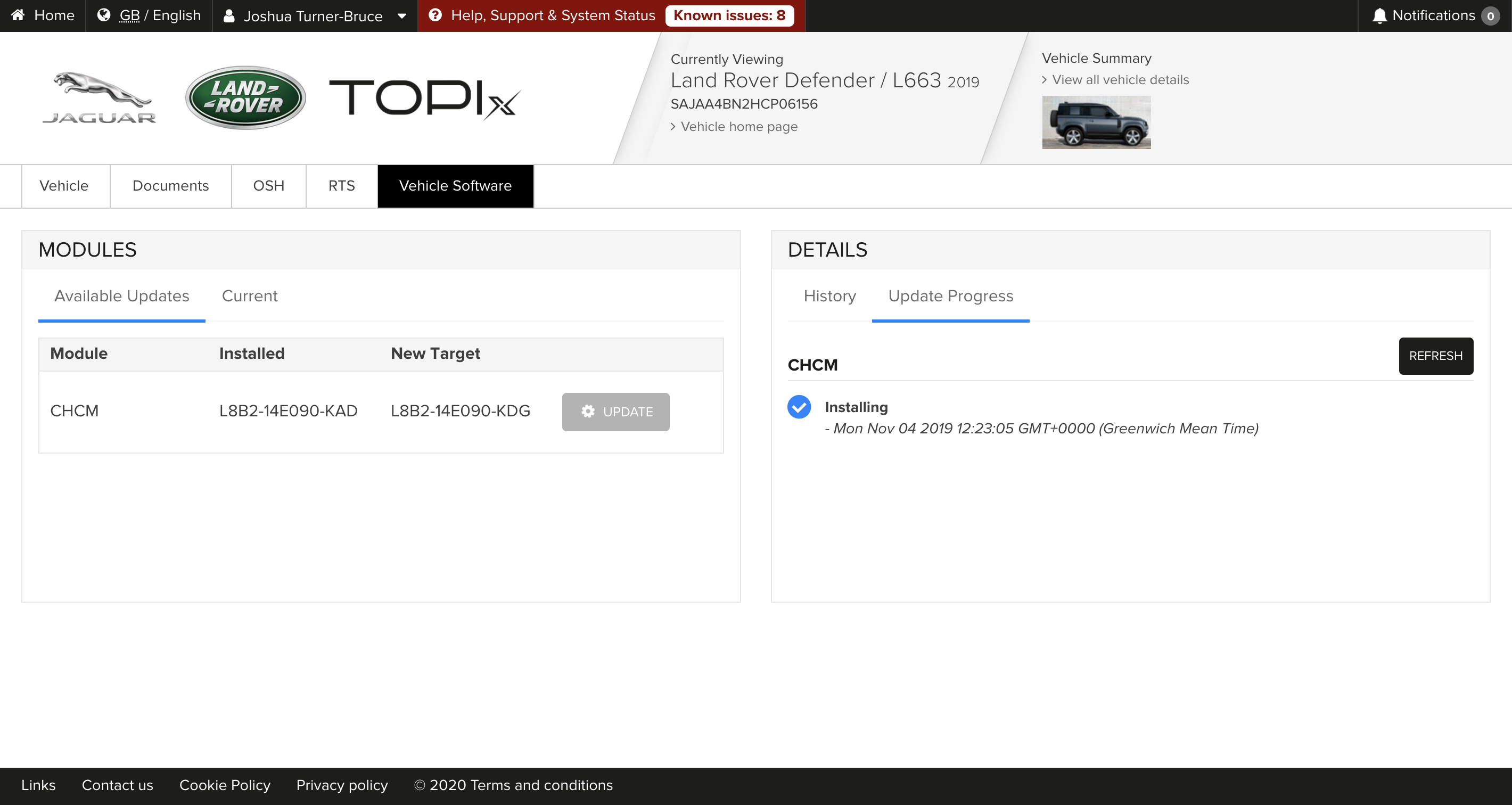
Task: Open the footer Links item
Action: (x=39, y=785)
